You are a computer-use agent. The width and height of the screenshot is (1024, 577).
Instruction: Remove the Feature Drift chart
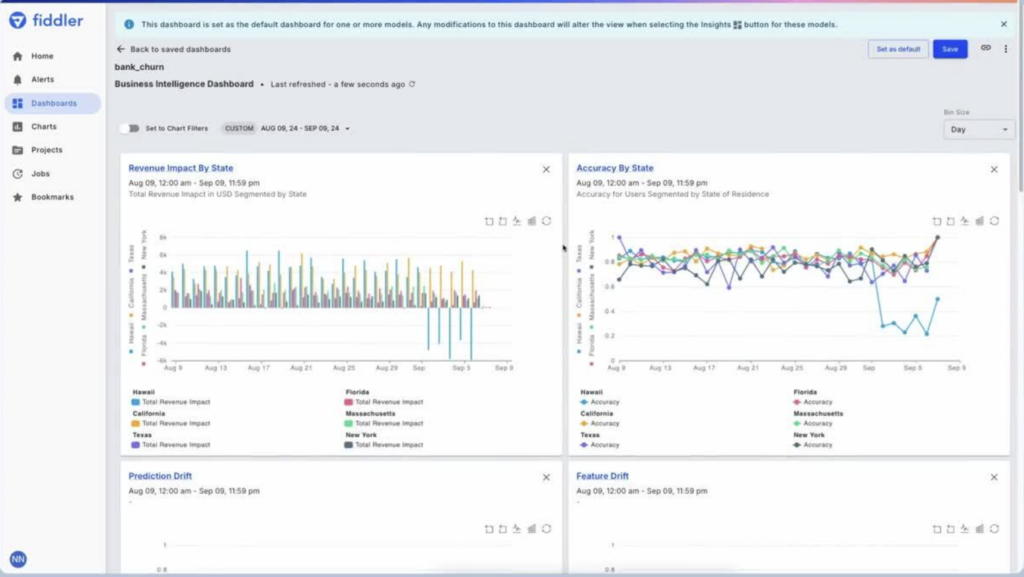(x=994, y=478)
